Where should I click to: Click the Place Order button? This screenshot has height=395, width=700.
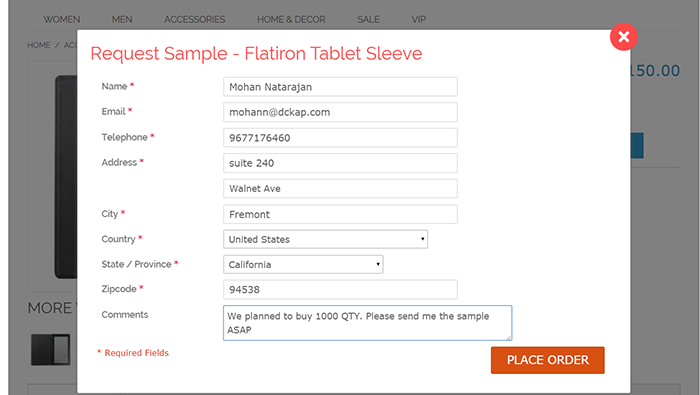point(548,360)
